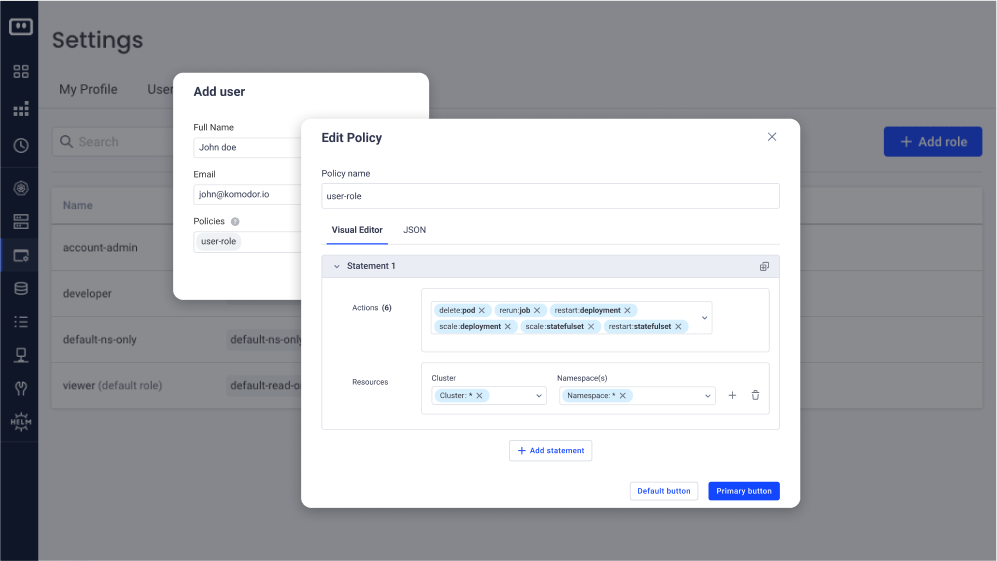Screen dimensions: 997x561
Task: Switch to the Visual Editor tab
Action: point(357,230)
